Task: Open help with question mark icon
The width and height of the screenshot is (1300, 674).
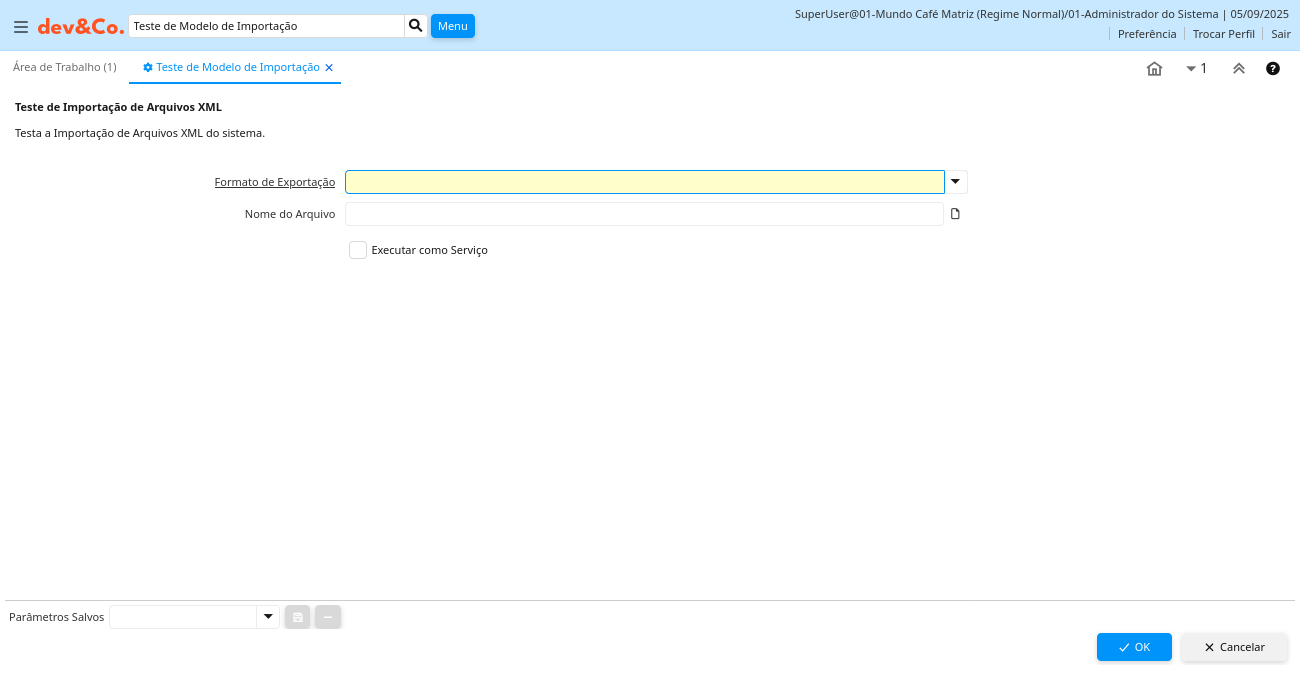Action: pyautogui.click(x=1272, y=69)
